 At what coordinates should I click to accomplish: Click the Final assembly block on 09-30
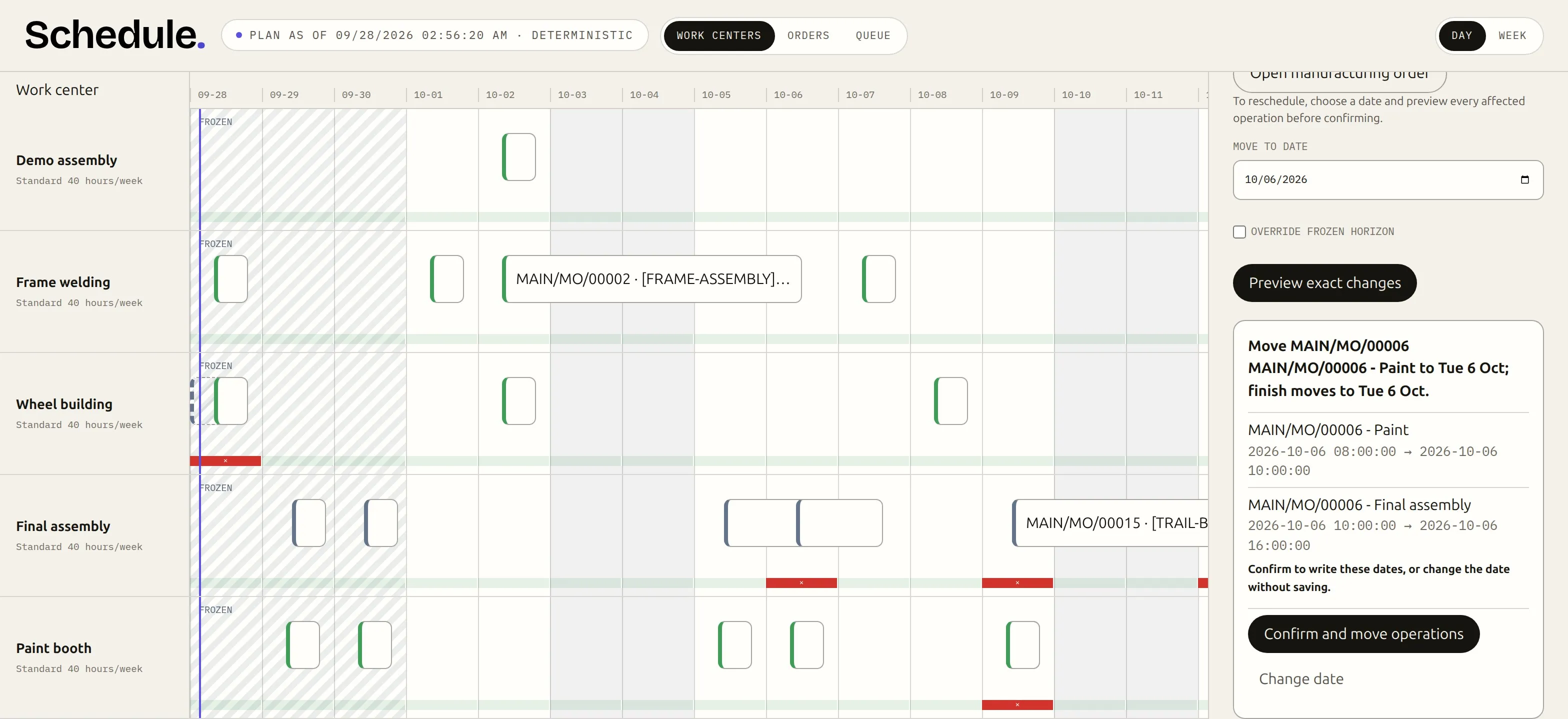tap(380, 523)
